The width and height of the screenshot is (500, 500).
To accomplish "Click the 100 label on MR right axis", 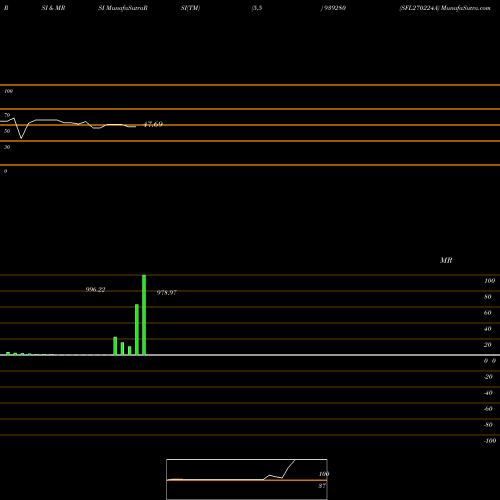I will click(489, 281).
